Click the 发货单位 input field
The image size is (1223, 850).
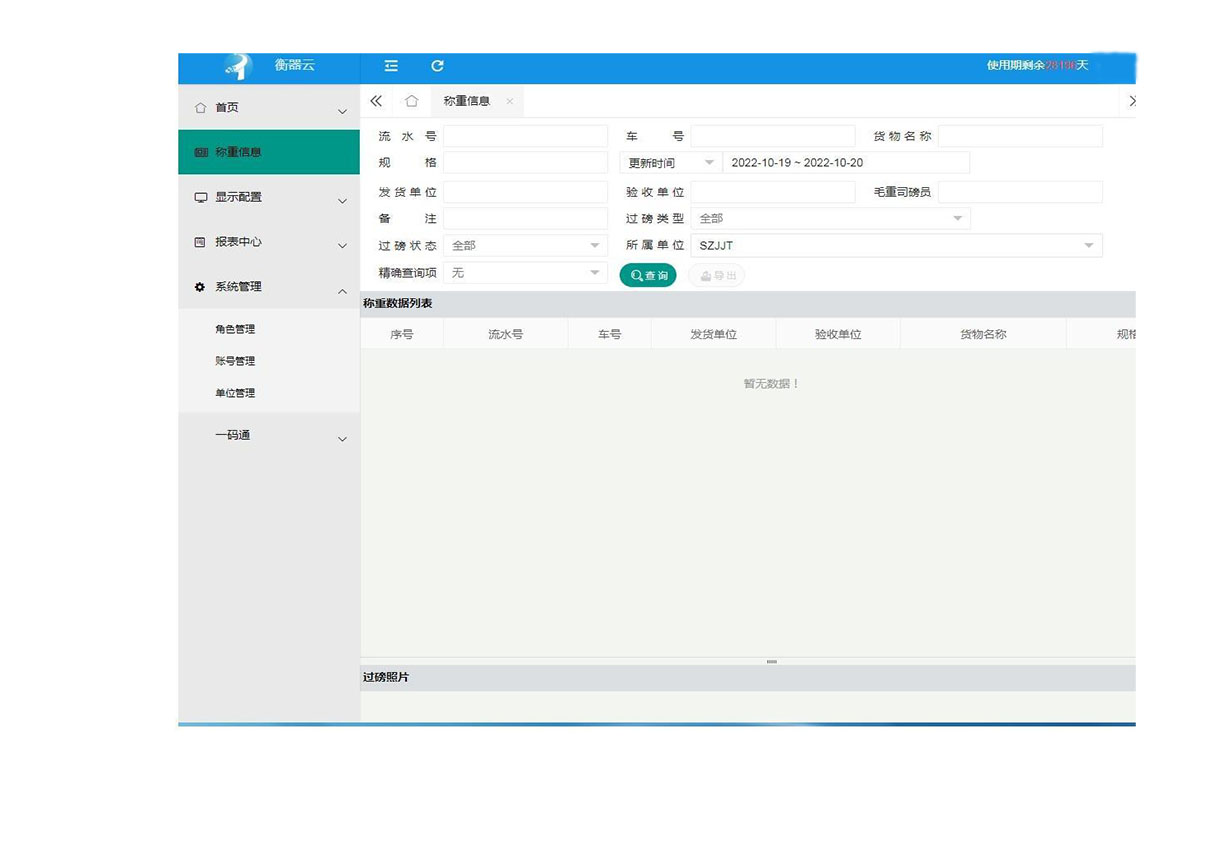tap(525, 192)
